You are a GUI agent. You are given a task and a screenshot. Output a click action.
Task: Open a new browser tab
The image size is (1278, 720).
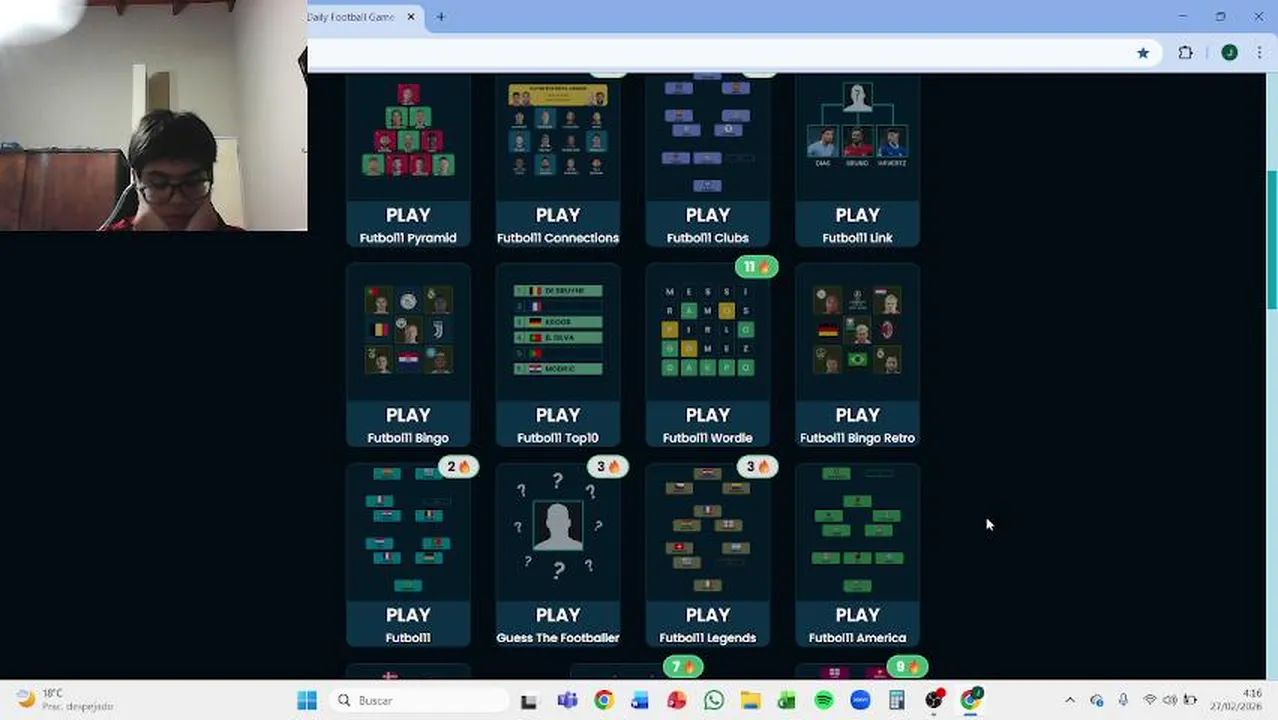[x=441, y=17]
